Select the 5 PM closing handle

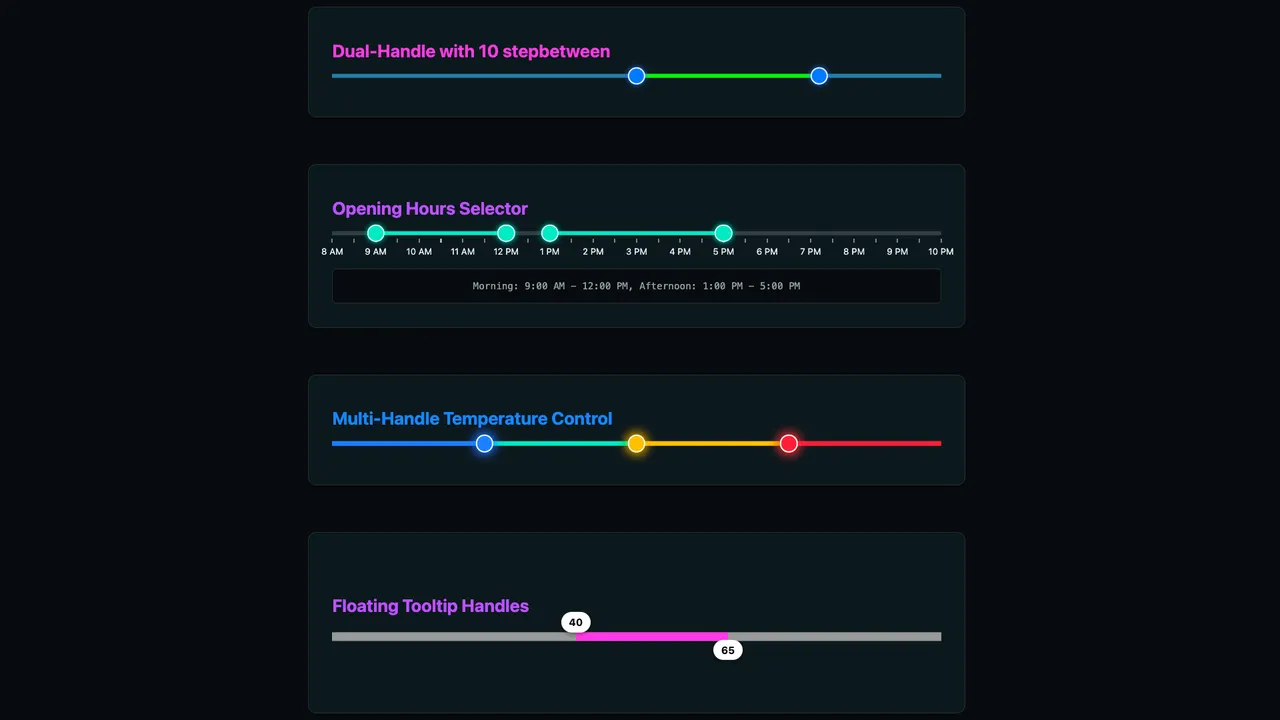tap(724, 232)
